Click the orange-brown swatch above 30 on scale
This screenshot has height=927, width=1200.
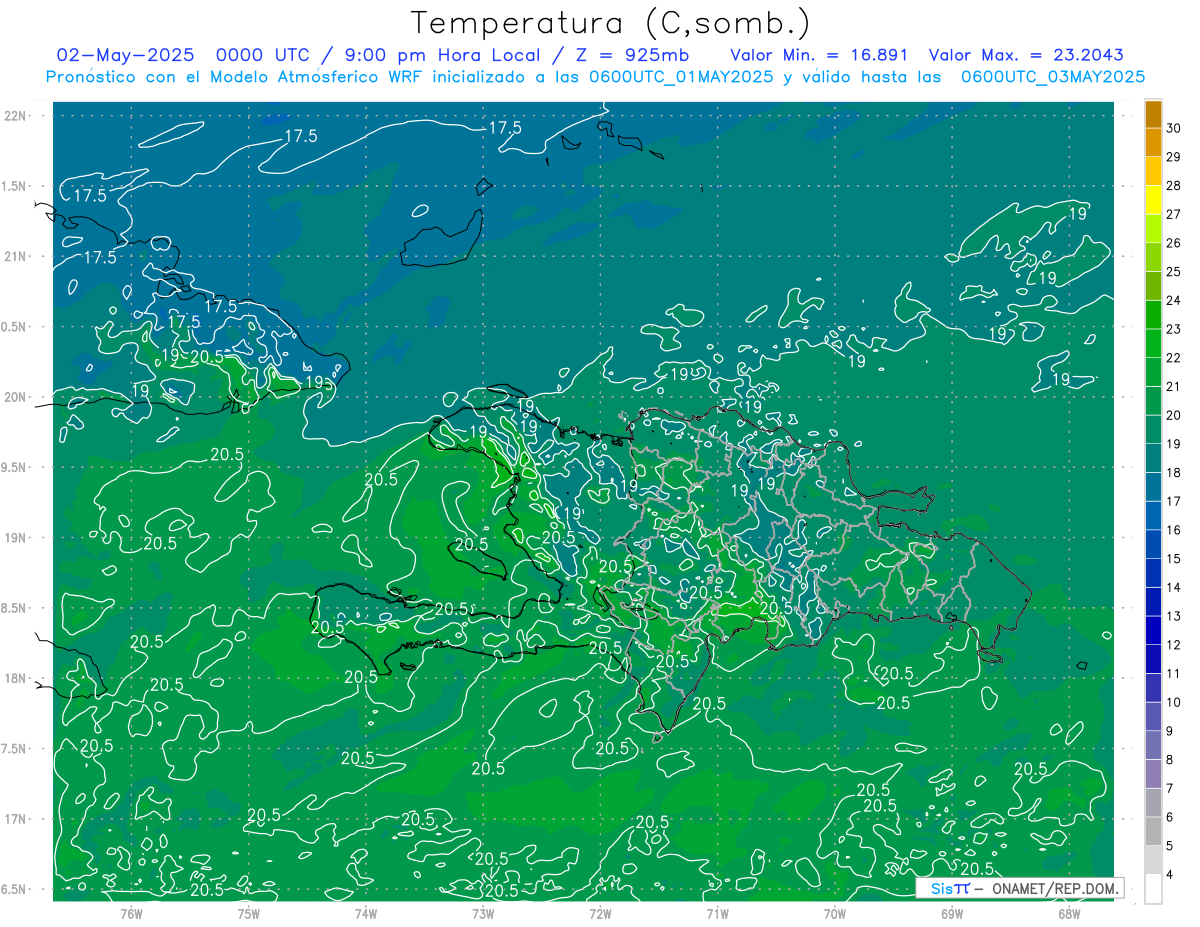pyautogui.click(x=1153, y=114)
